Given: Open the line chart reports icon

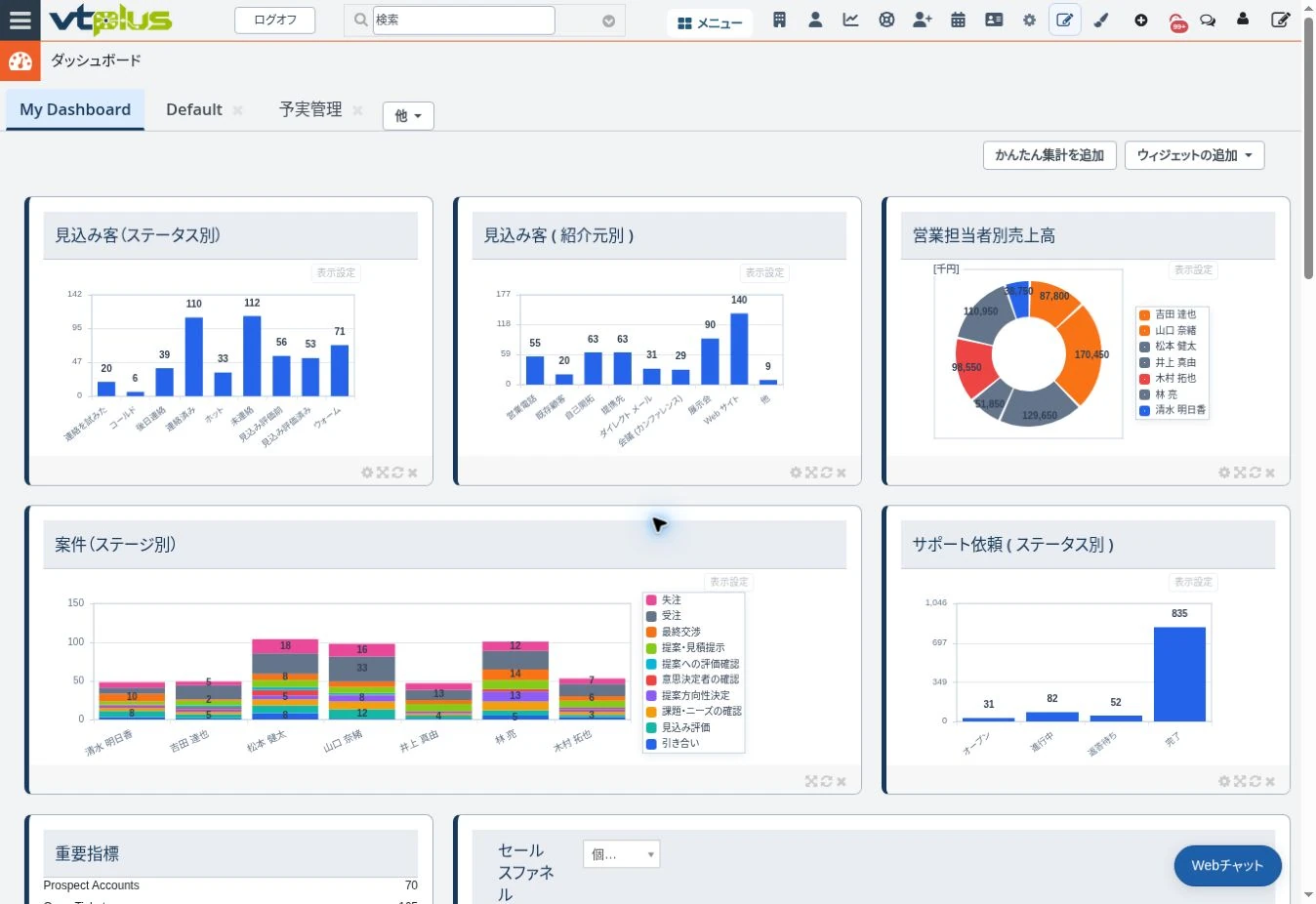Looking at the screenshot, I should point(850,21).
